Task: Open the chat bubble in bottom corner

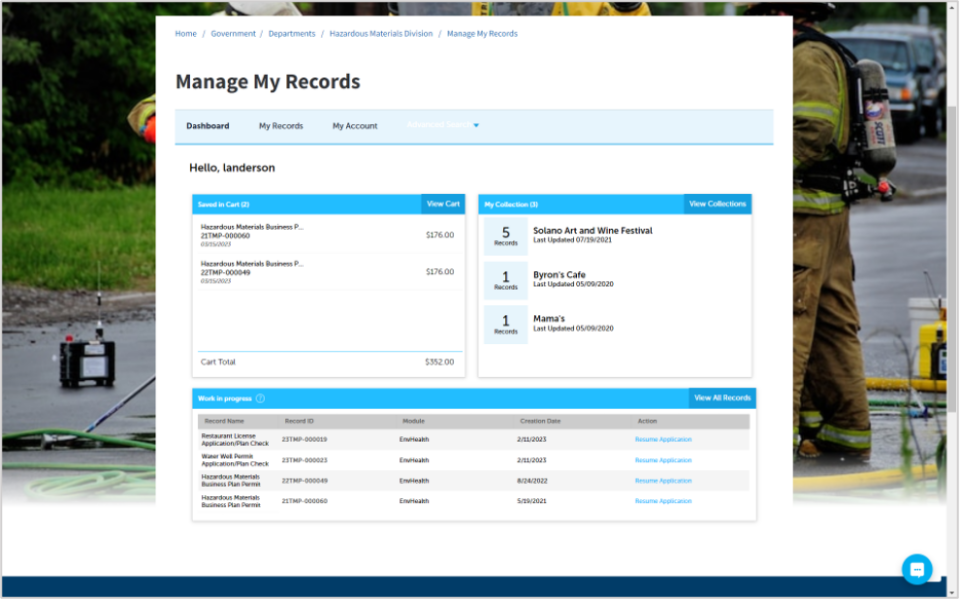Action: pos(917,568)
